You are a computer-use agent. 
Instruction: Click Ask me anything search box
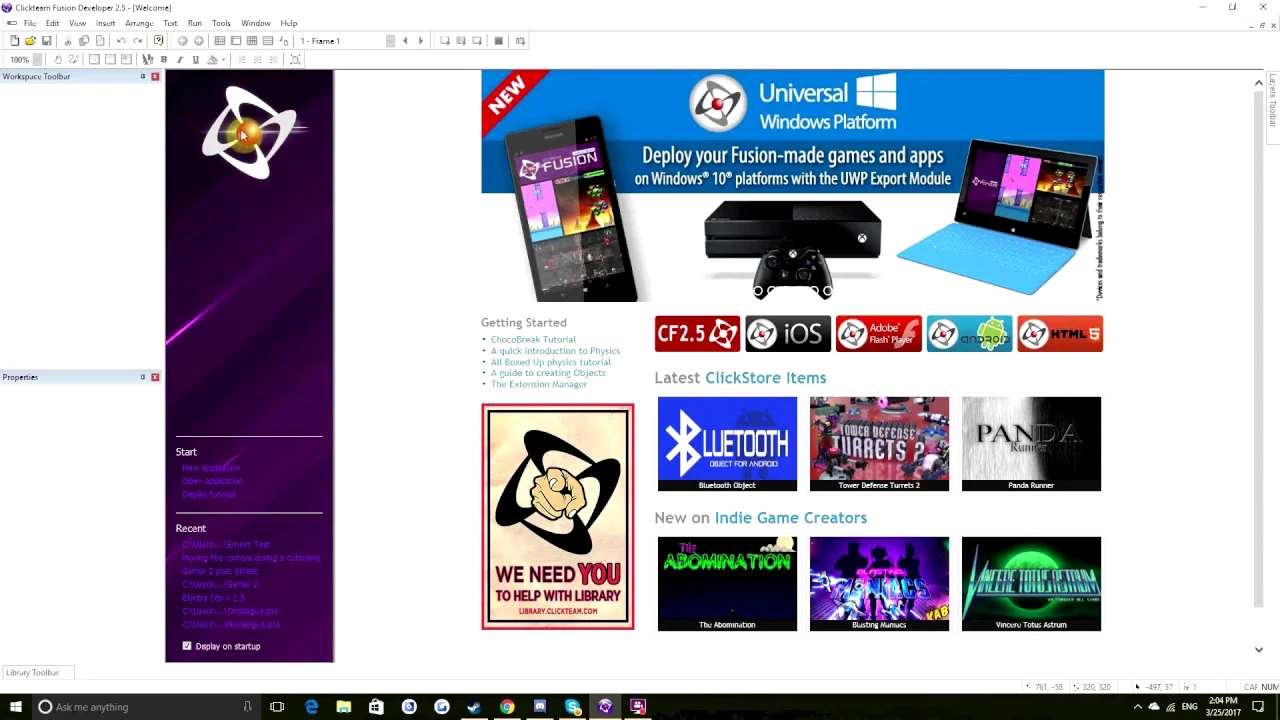pos(146,707)
